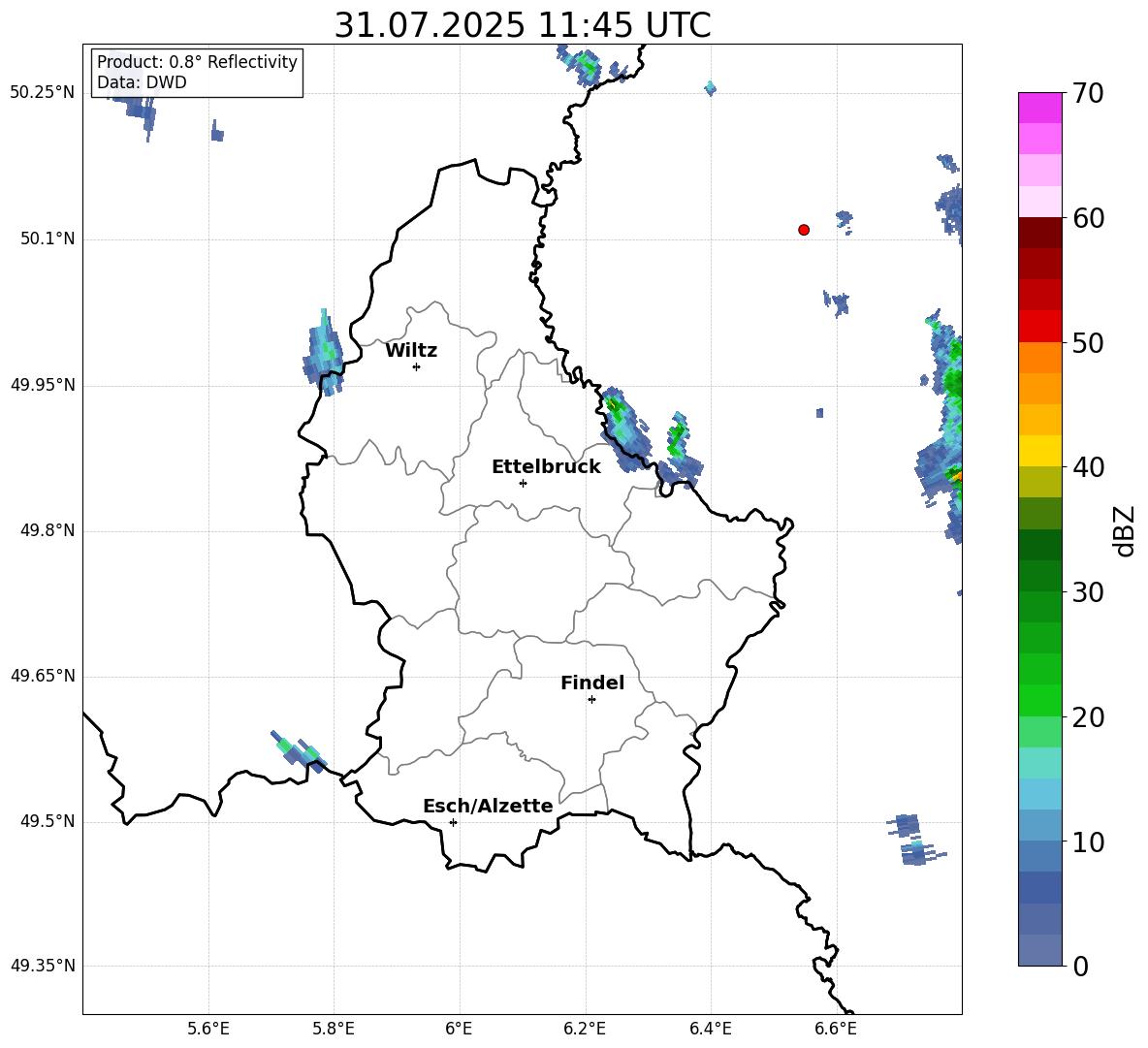Click the '6°E' longitude label

tap(459, 1029)
